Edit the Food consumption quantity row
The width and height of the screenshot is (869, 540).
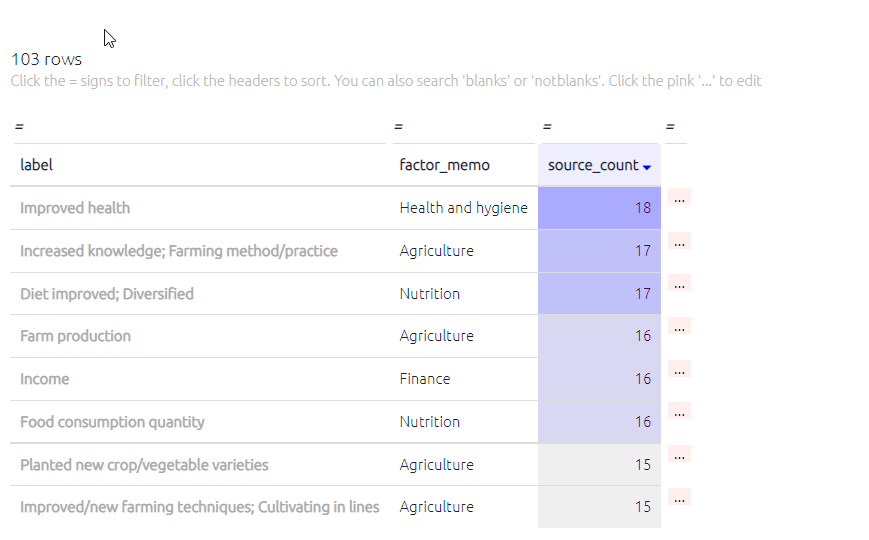pyautogui.click(x=679, y=413)
